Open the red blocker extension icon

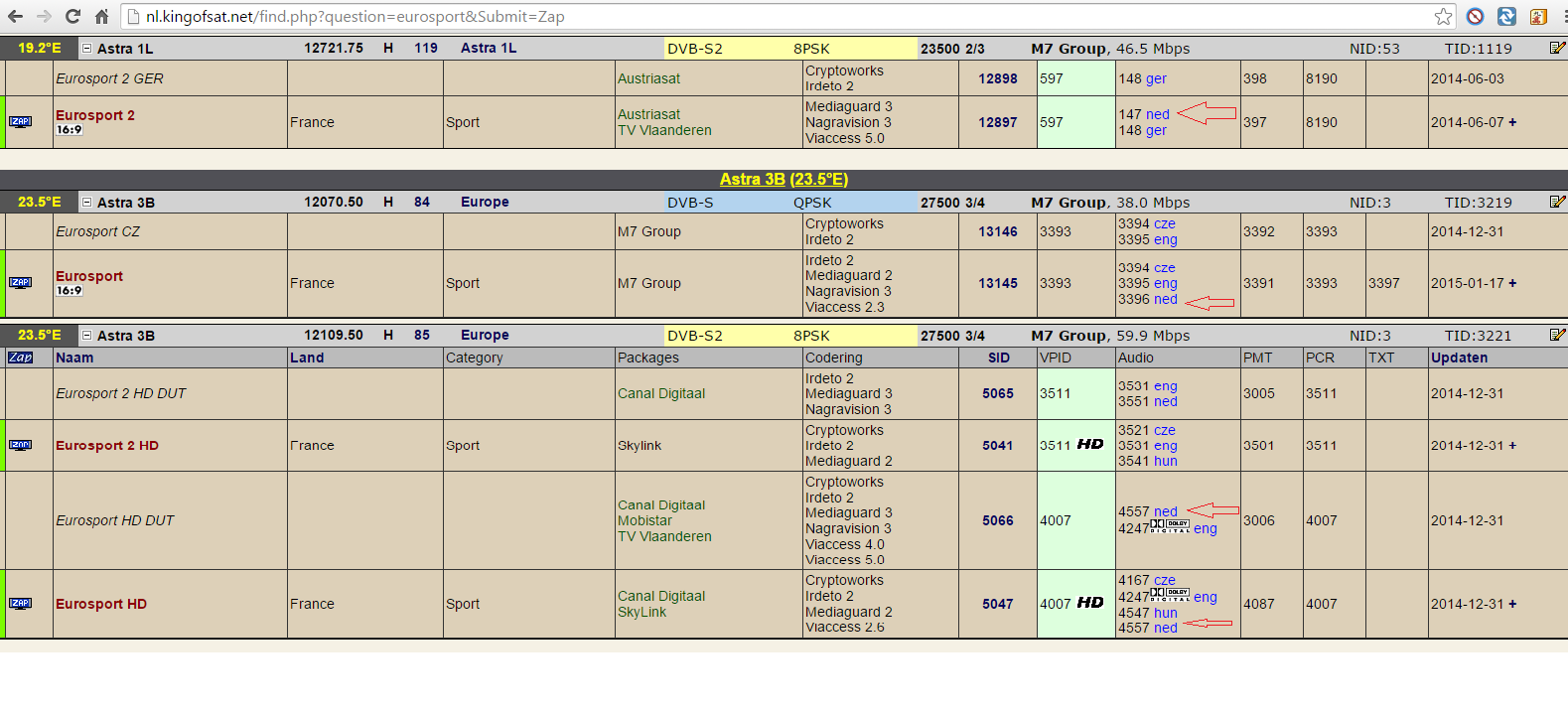1476,16
